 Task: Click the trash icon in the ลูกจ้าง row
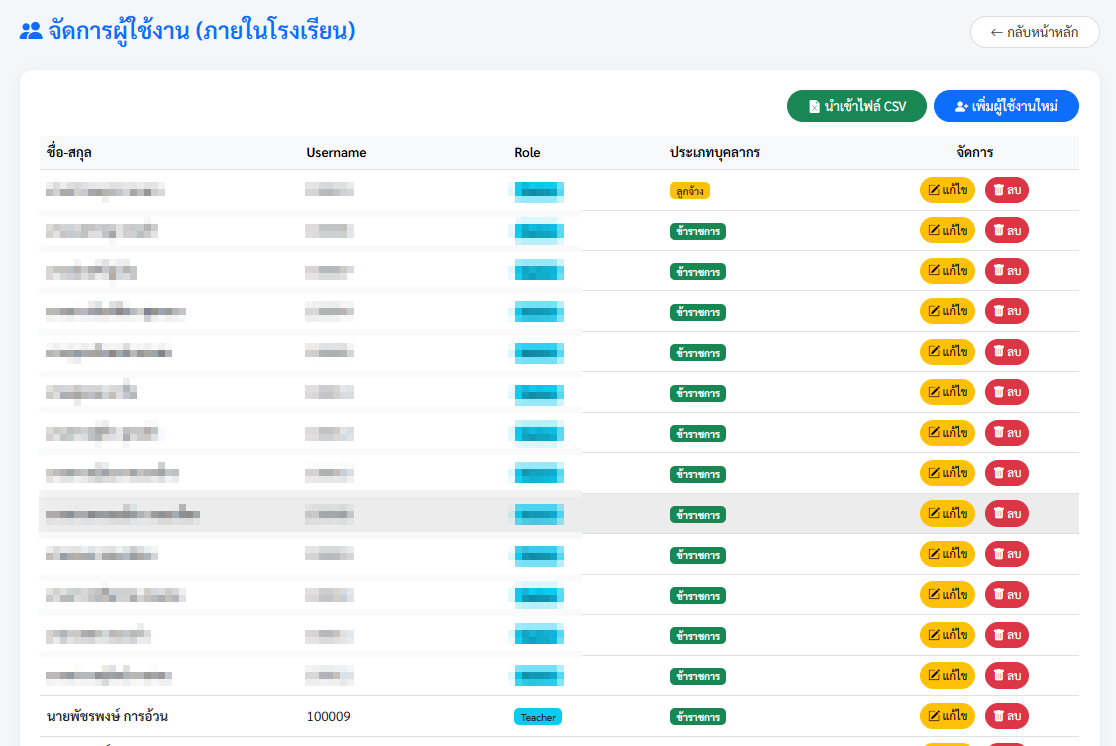coord(998,190)
